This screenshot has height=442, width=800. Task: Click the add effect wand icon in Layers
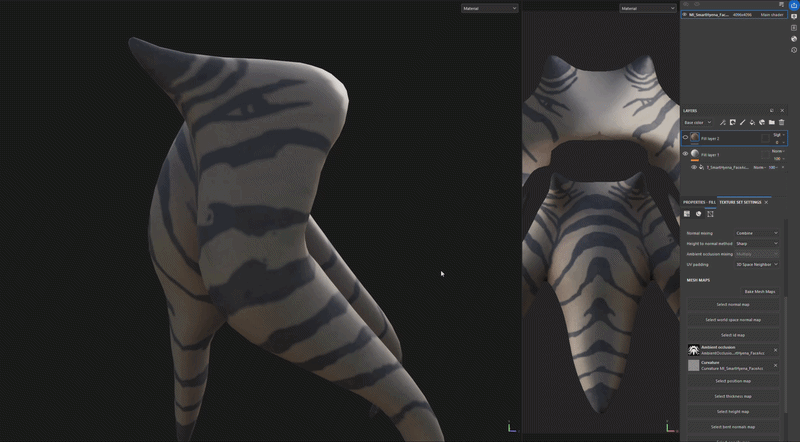click(722, 122)
